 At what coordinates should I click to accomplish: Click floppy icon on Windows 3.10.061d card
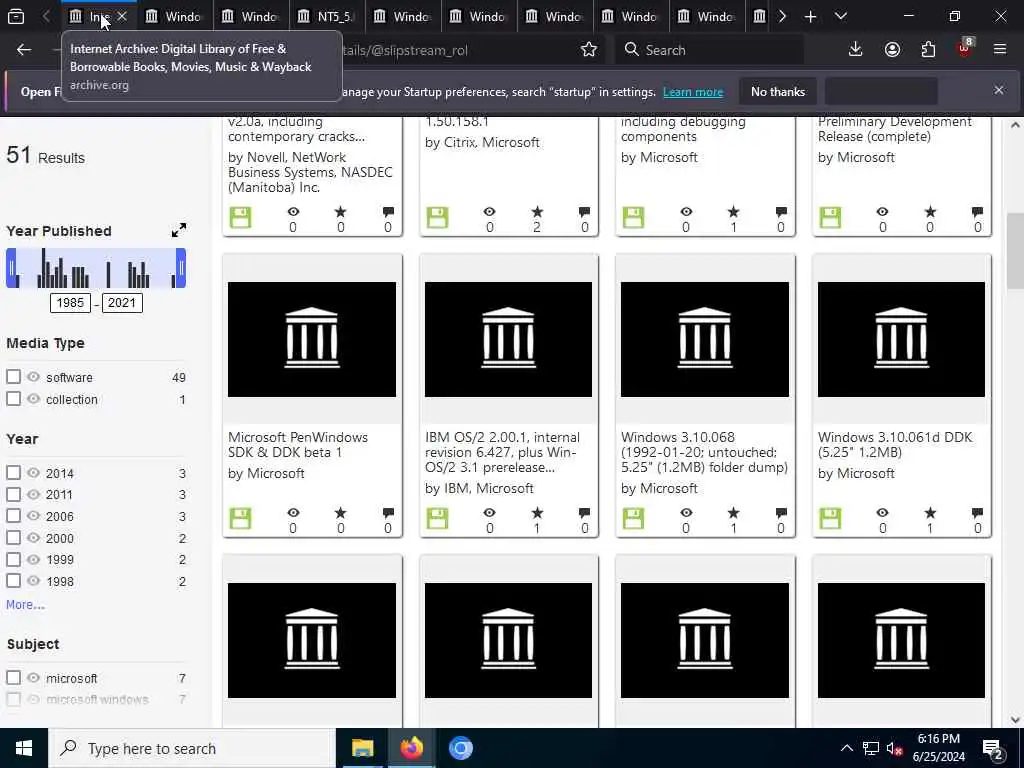pos(830,519)
